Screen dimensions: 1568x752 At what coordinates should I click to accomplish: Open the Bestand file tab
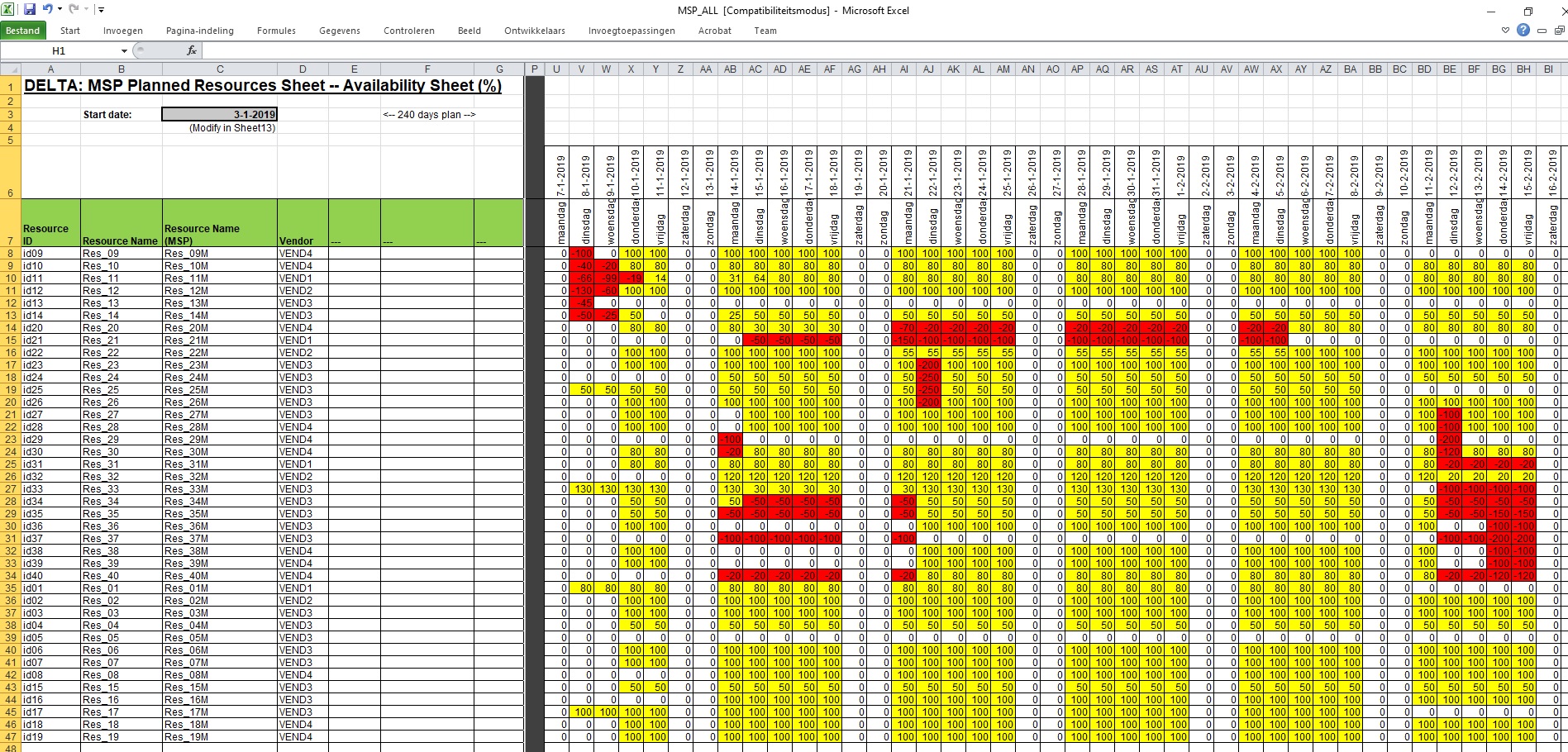click(23, 31)
